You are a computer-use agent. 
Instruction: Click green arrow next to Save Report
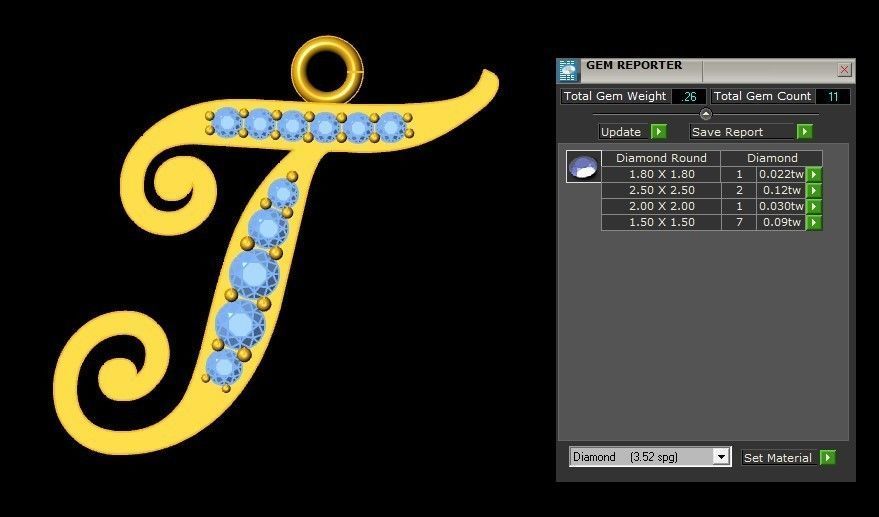point(804,132)
